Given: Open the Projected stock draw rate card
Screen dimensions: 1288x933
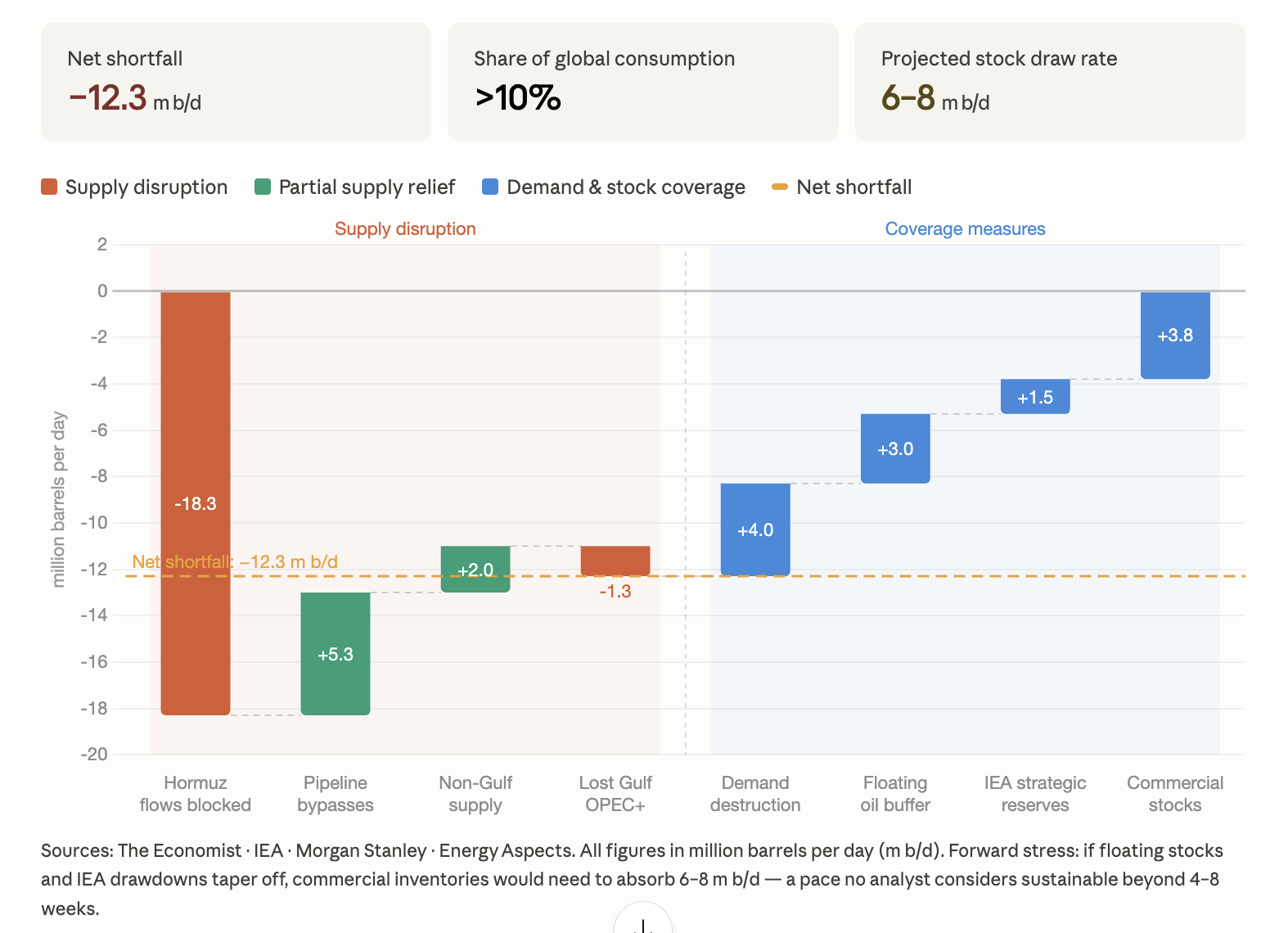Looking at the screenshot, I should [x=1050, y=82].
